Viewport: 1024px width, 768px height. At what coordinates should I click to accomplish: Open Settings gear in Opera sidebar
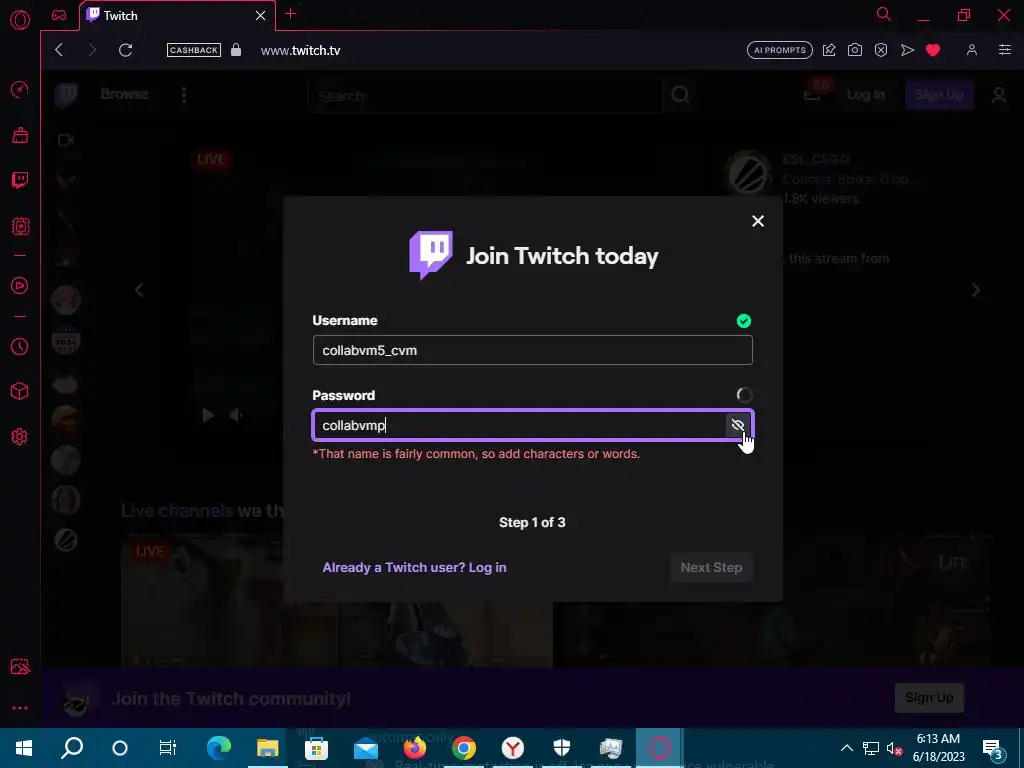point(20,436)
